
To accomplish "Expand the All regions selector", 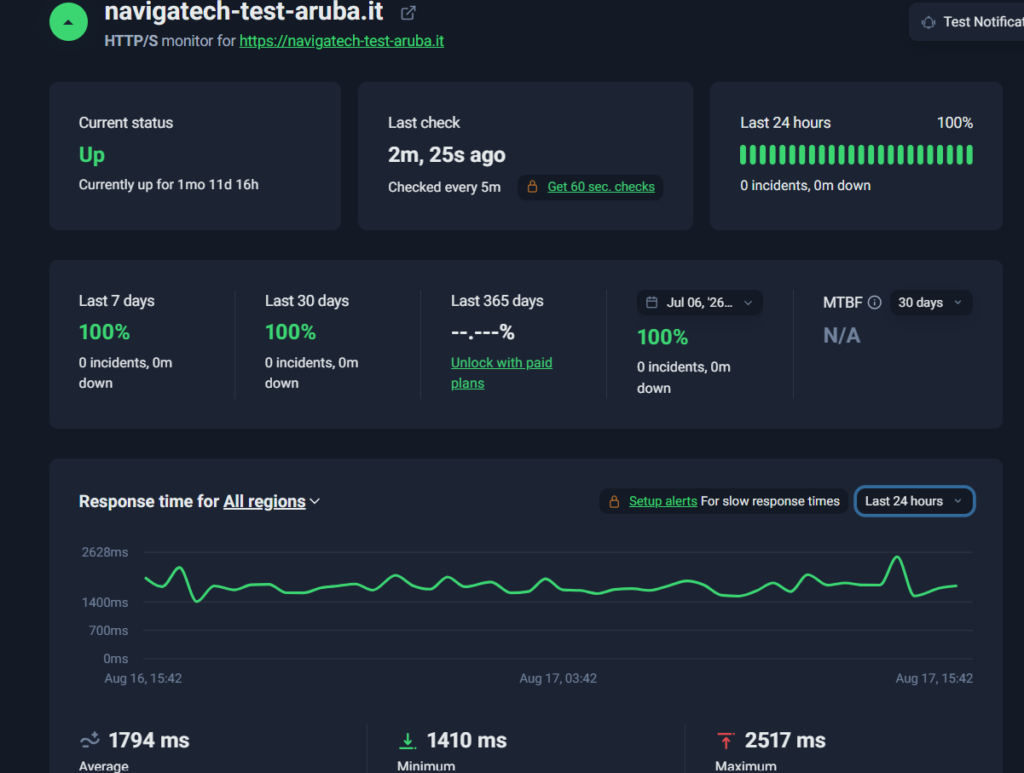I will point(272,501).
